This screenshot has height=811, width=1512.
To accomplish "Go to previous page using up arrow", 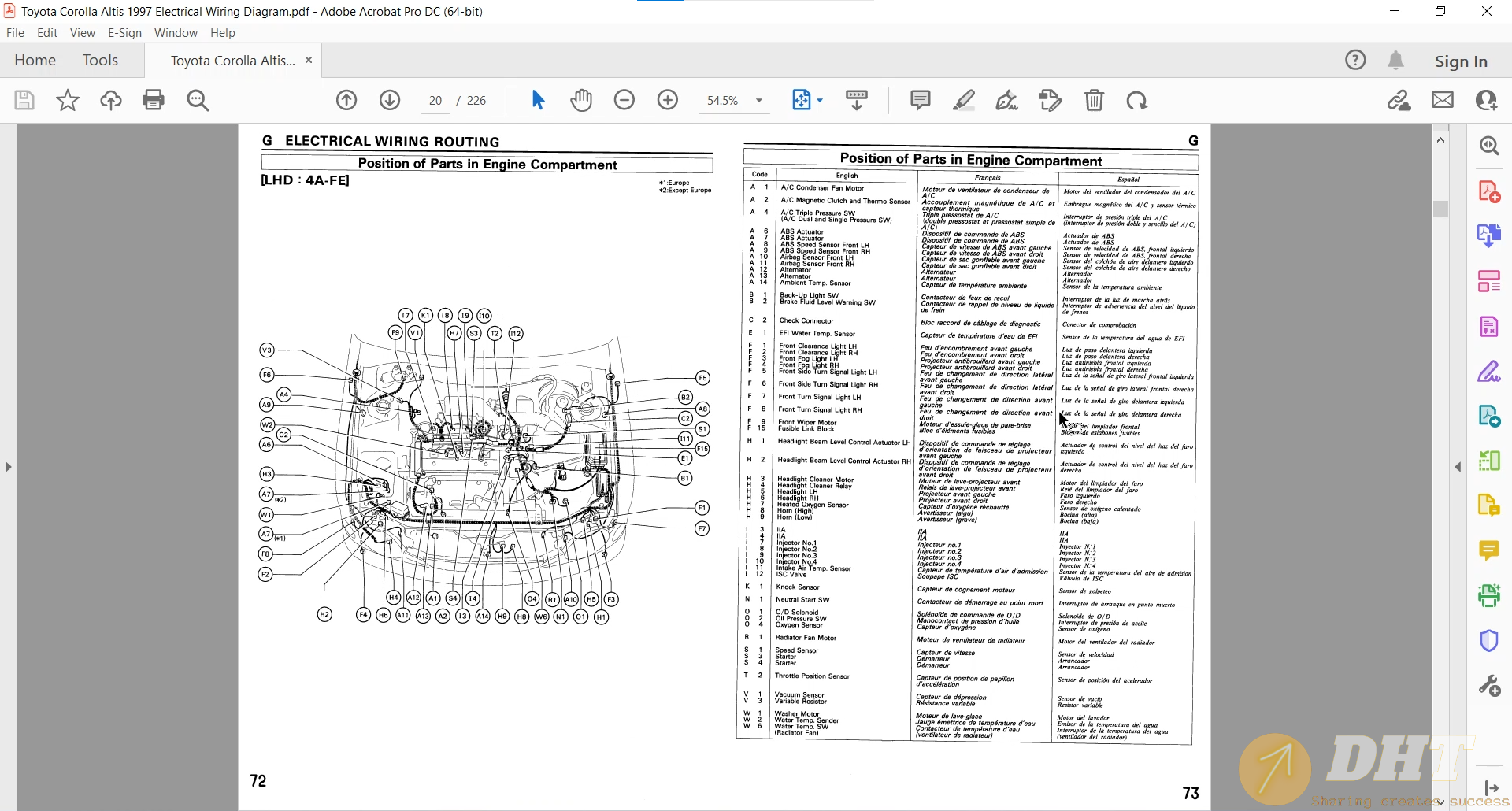I will (346, 100).
